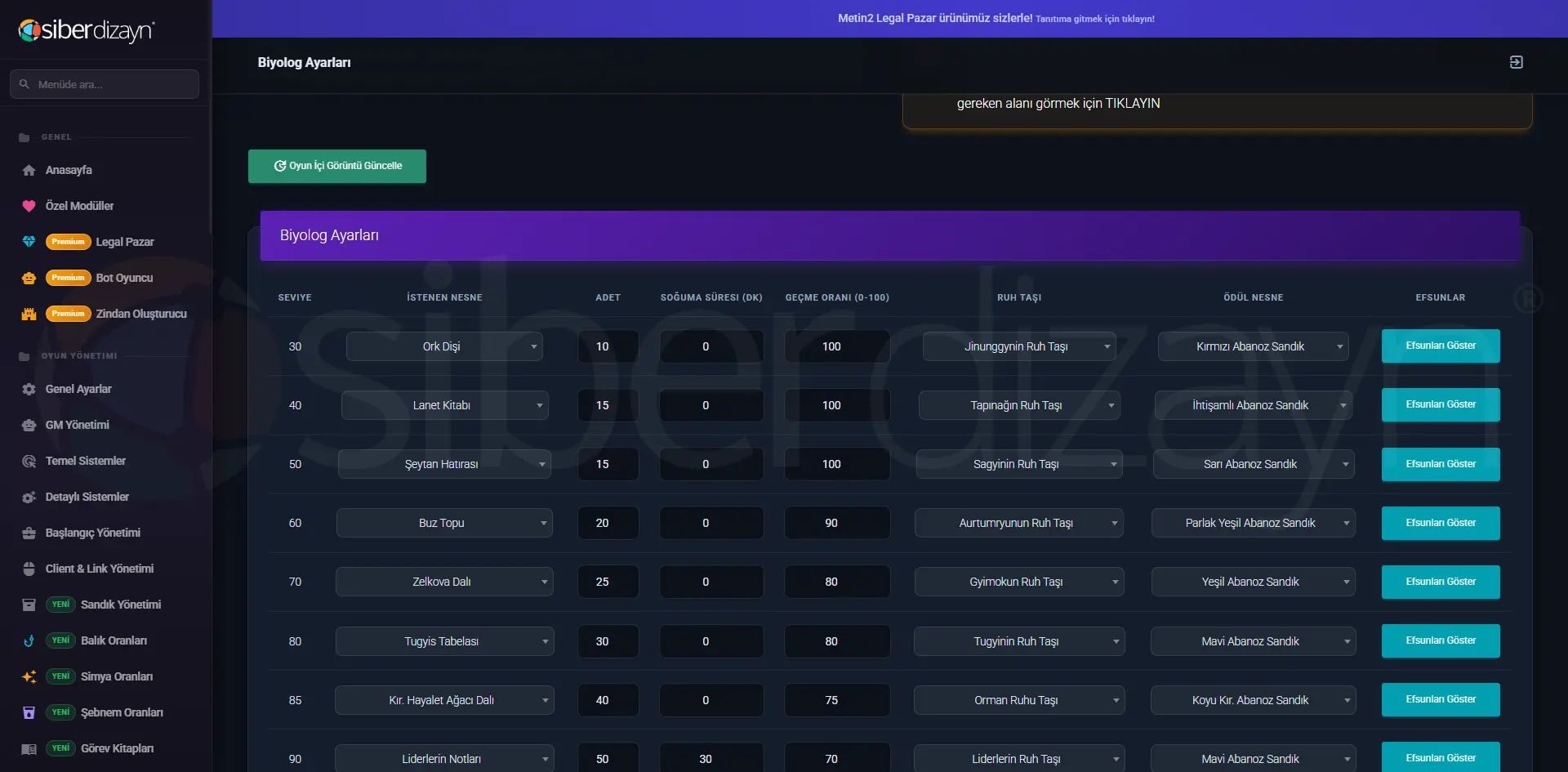Click the quantity field showing 25 for Zelkova Dalı

(608, 582)
